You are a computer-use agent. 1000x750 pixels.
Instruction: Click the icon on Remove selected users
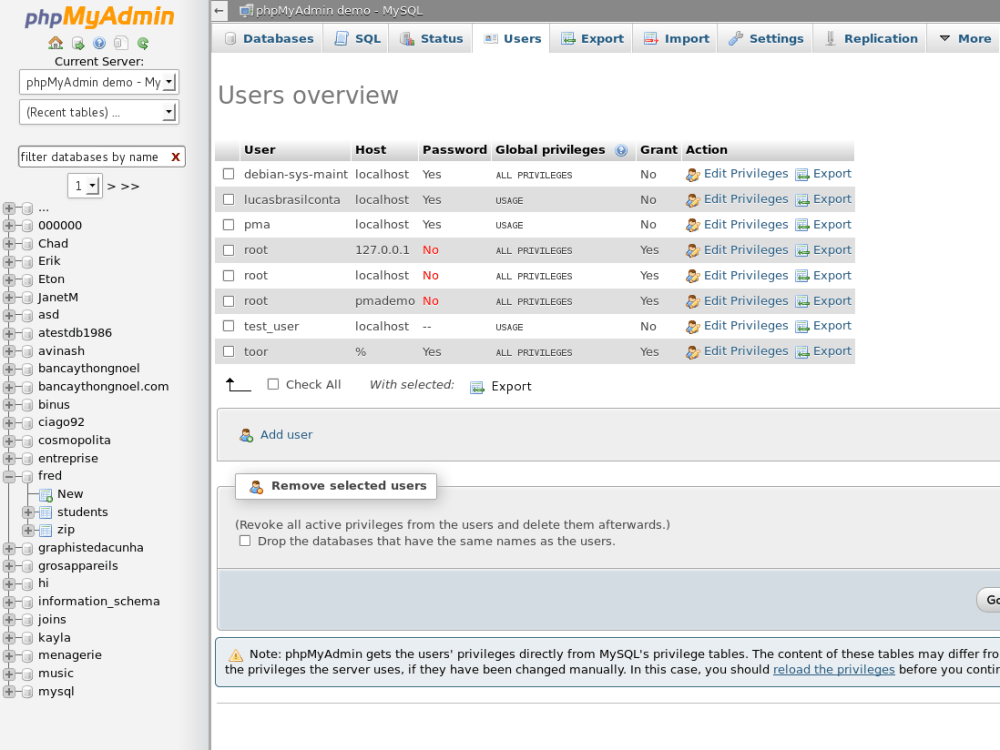[256, 487]
